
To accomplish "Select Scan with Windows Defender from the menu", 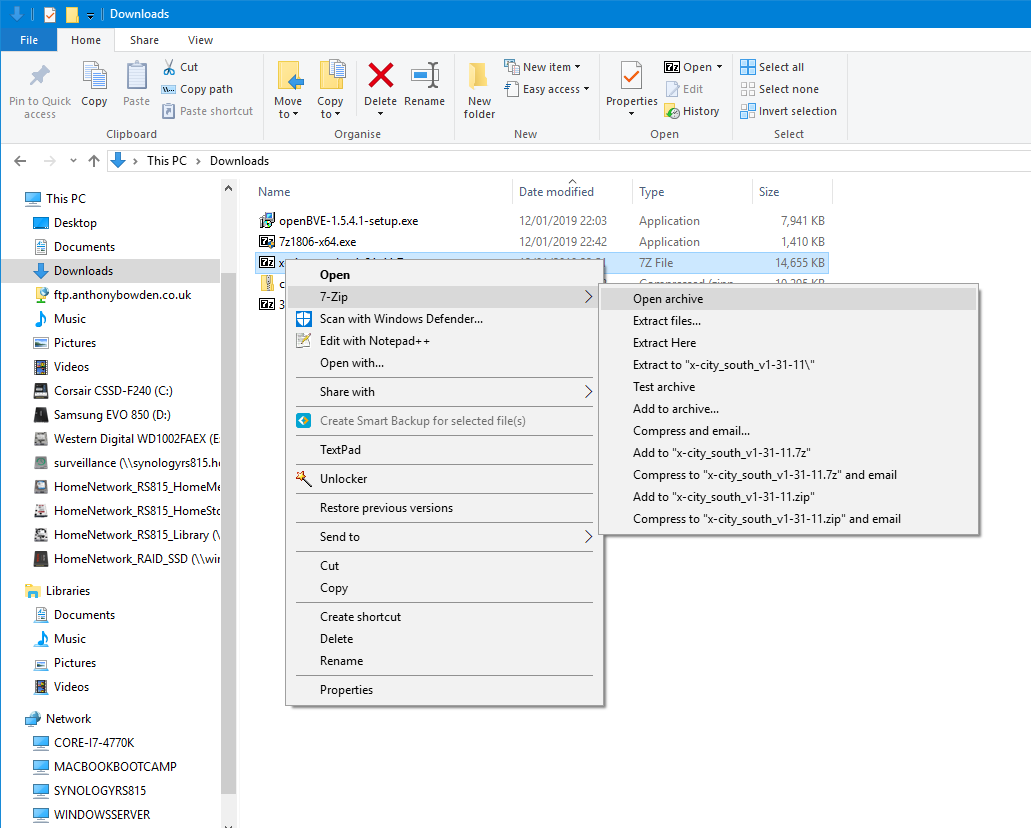I will 402,319.
